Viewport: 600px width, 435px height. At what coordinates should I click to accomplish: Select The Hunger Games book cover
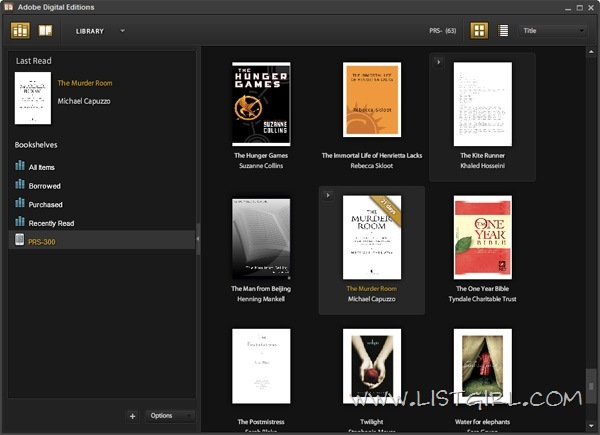pyautogui.click(x=261, y=104)
